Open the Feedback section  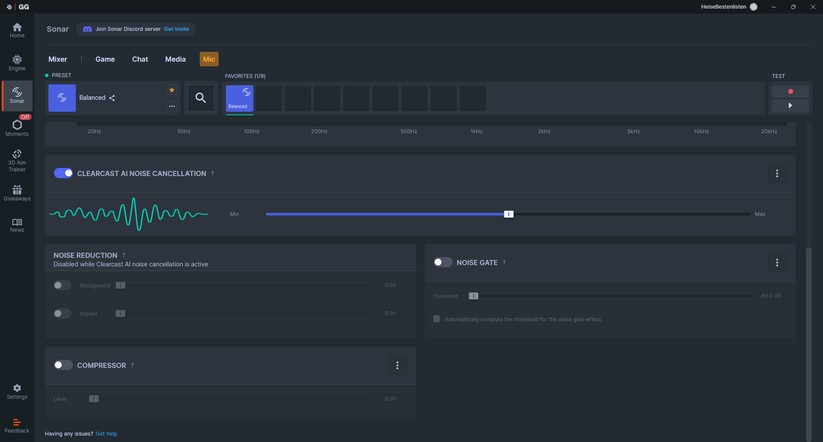click(x=17, y=426)
